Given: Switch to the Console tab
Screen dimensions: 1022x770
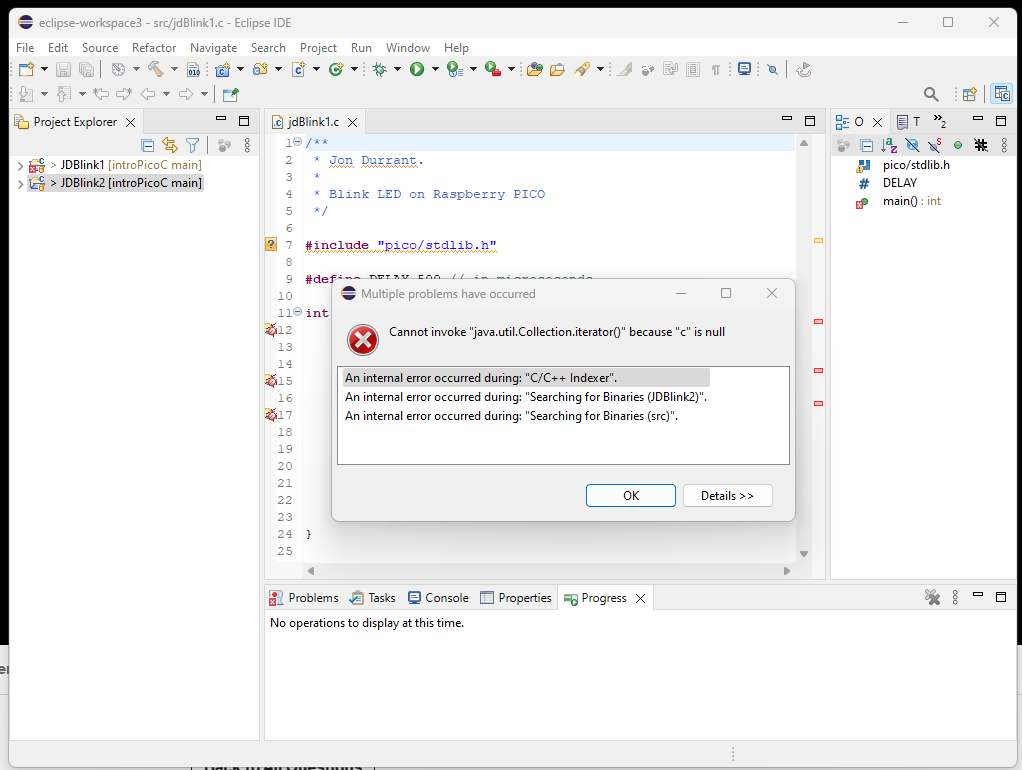Looking at the screenshot, I should [438, 598].
